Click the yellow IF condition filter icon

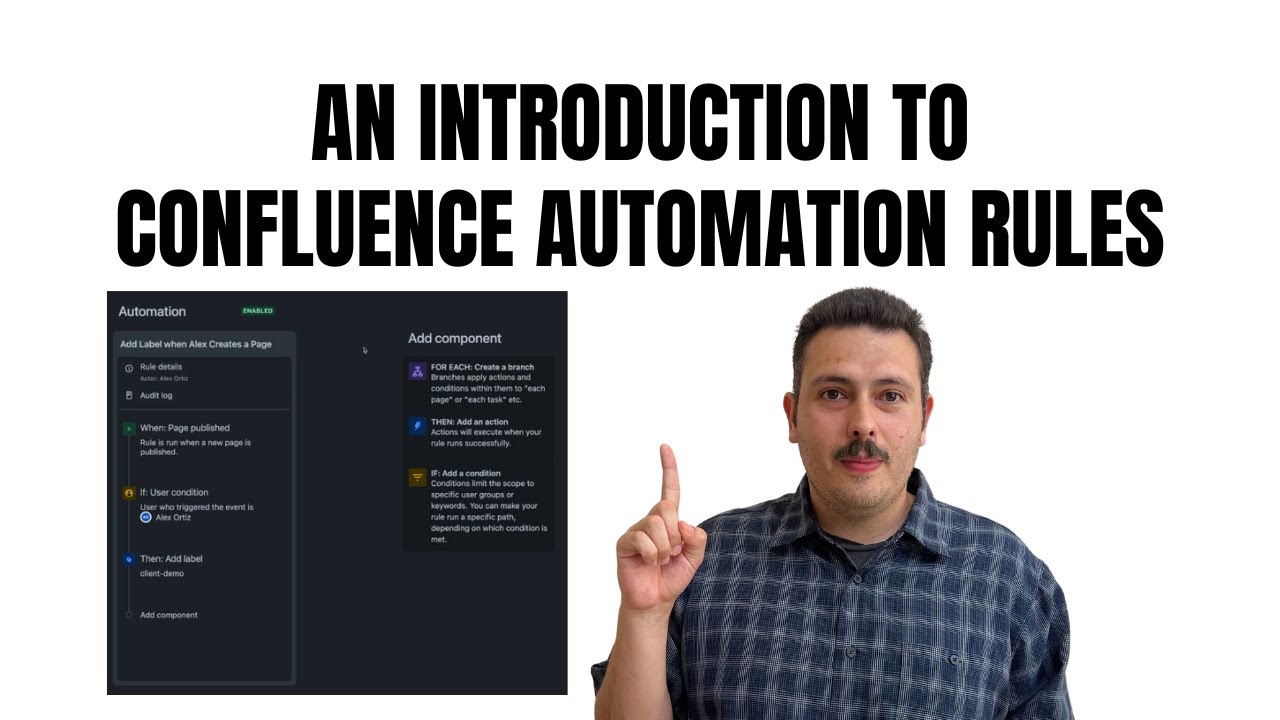417,477
